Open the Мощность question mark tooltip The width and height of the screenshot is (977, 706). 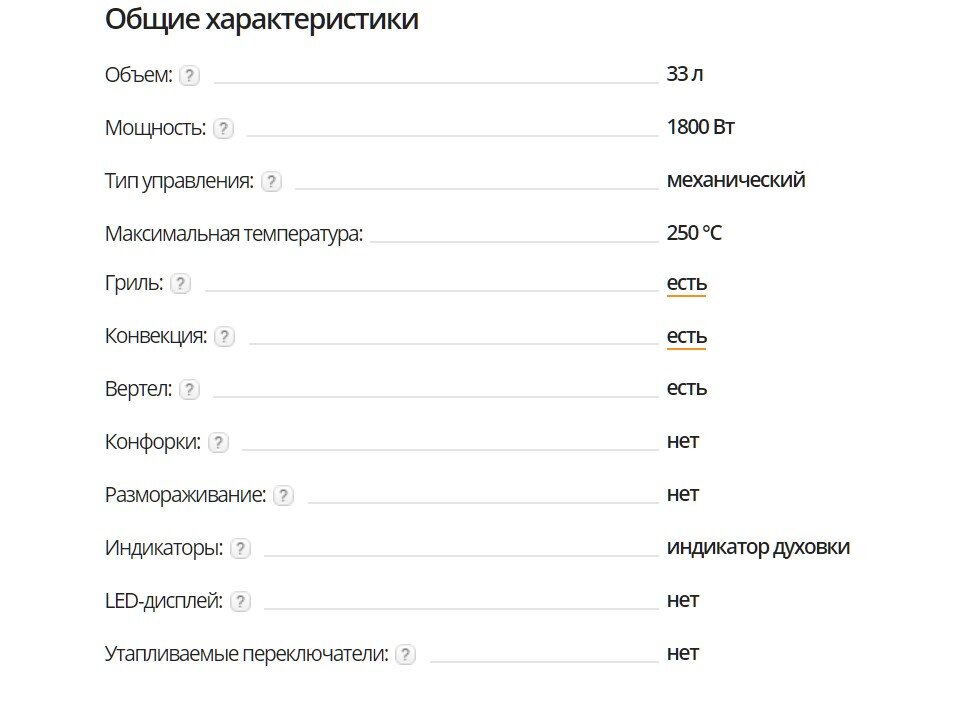click(x=223, y=129)
